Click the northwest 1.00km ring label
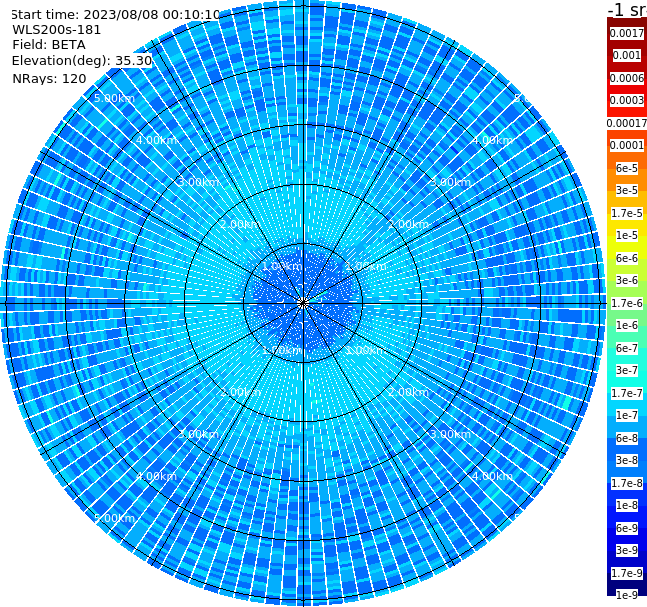The height and width of the screenshot is (607, 647). tap(282, 266)
